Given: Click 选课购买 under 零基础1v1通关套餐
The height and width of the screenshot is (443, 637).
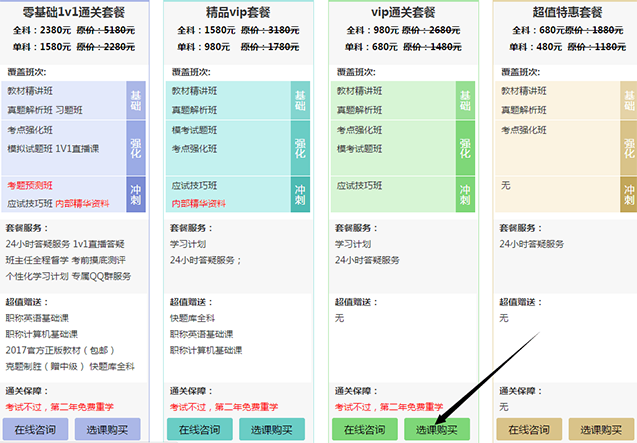Looking at the screenshot, I should pos(108,429).
